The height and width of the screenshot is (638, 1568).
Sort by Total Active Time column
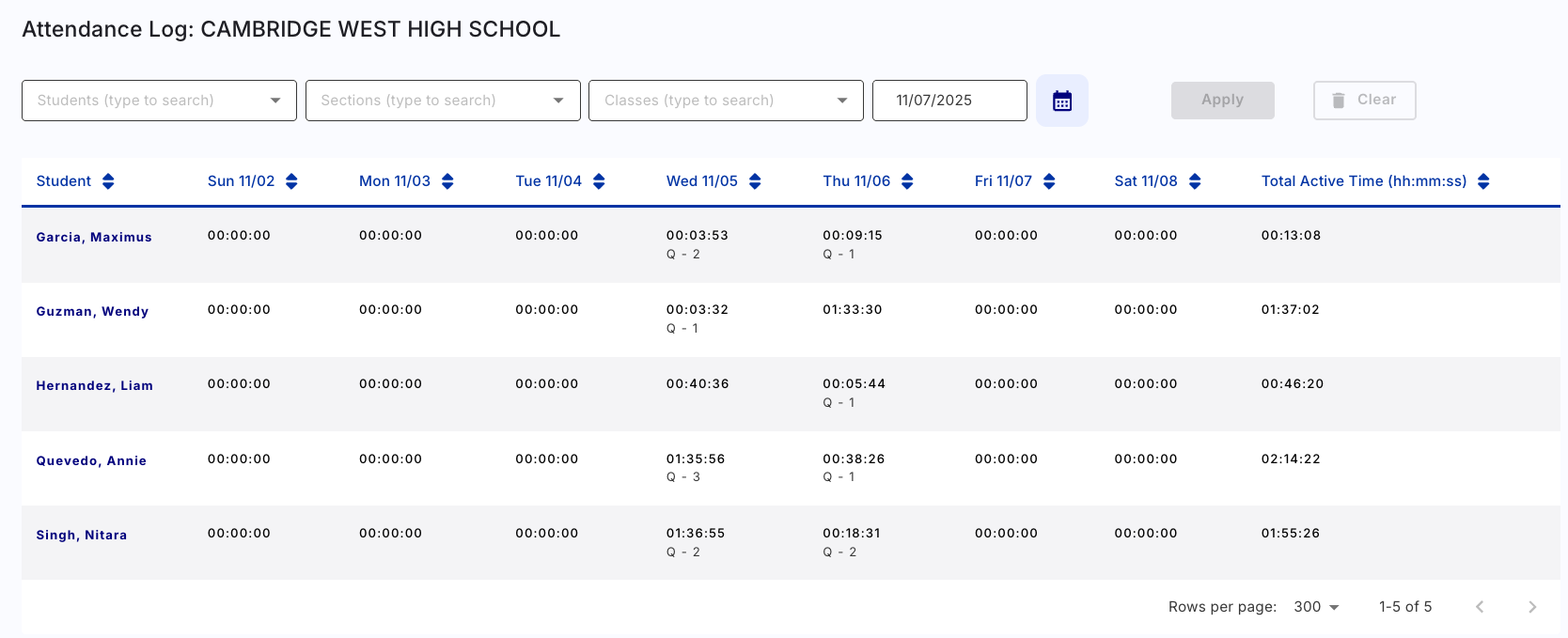pyautogui.click(x=1483, y=181)
